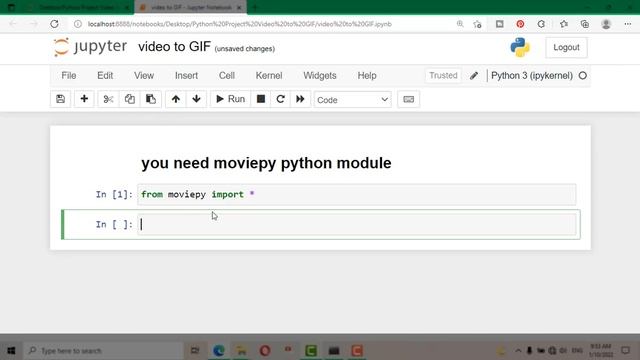Open the Widgets menu

(320, 76)
